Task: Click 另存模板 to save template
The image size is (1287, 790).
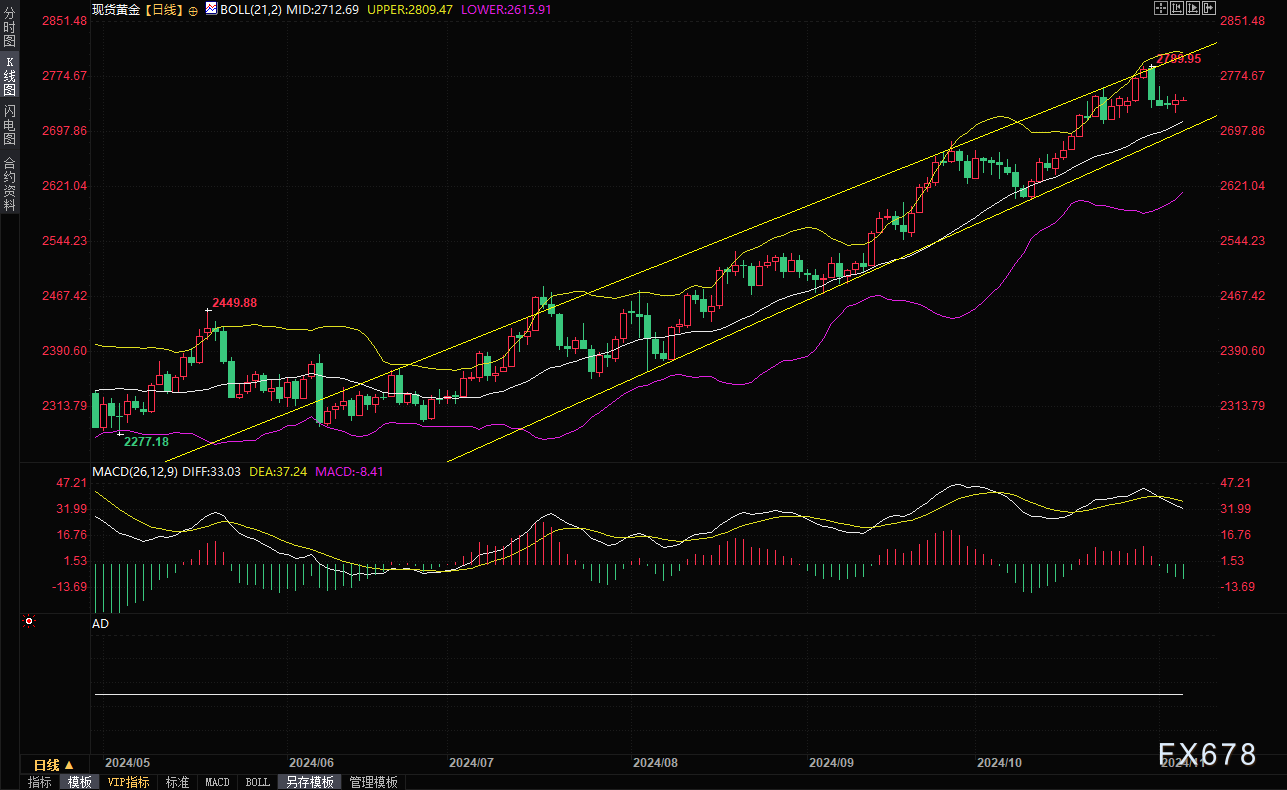Action: coord(309,782)
